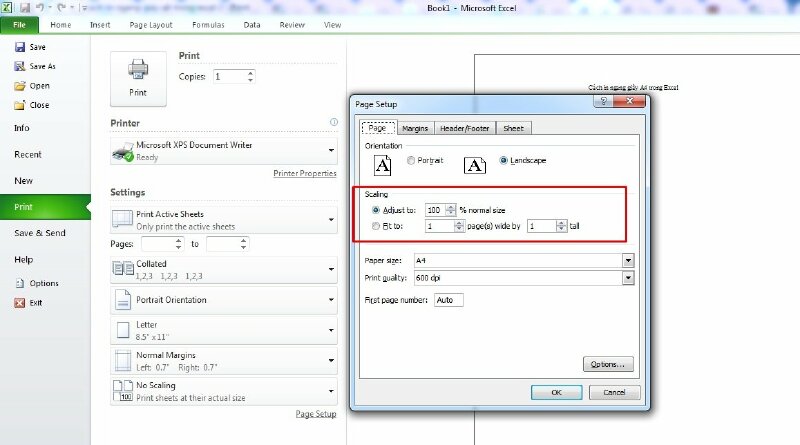Click OK in Page Setup dialog

click(556, 392)
